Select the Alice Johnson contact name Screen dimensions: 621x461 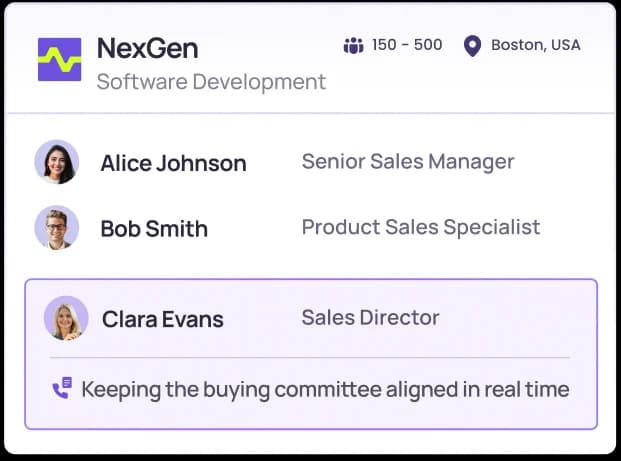[173, 163]
